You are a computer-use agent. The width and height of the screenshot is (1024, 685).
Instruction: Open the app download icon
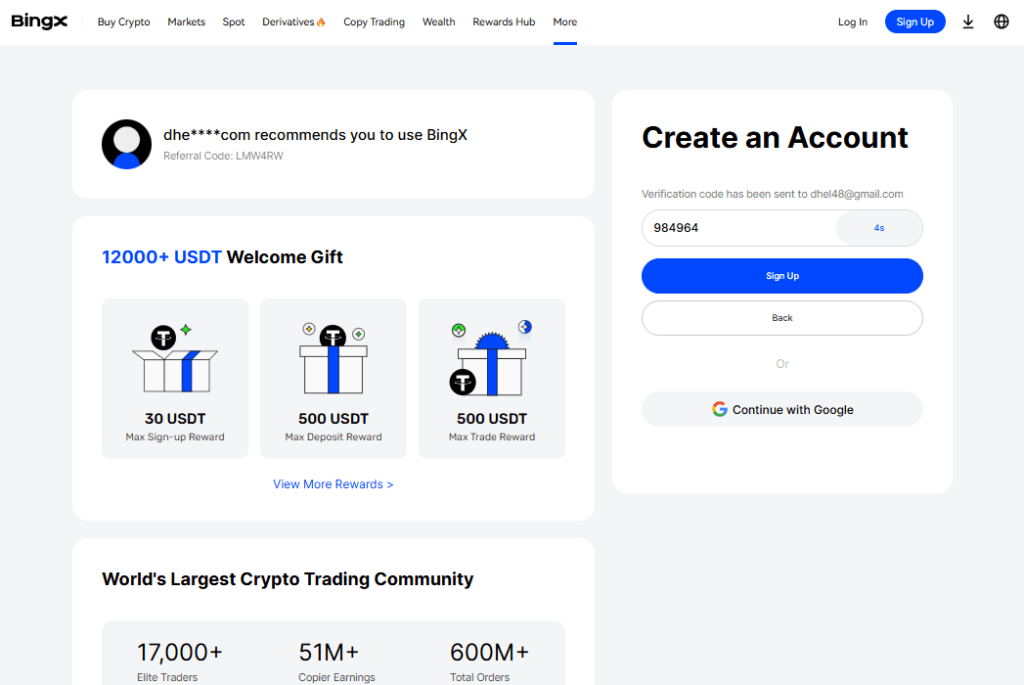968,22
